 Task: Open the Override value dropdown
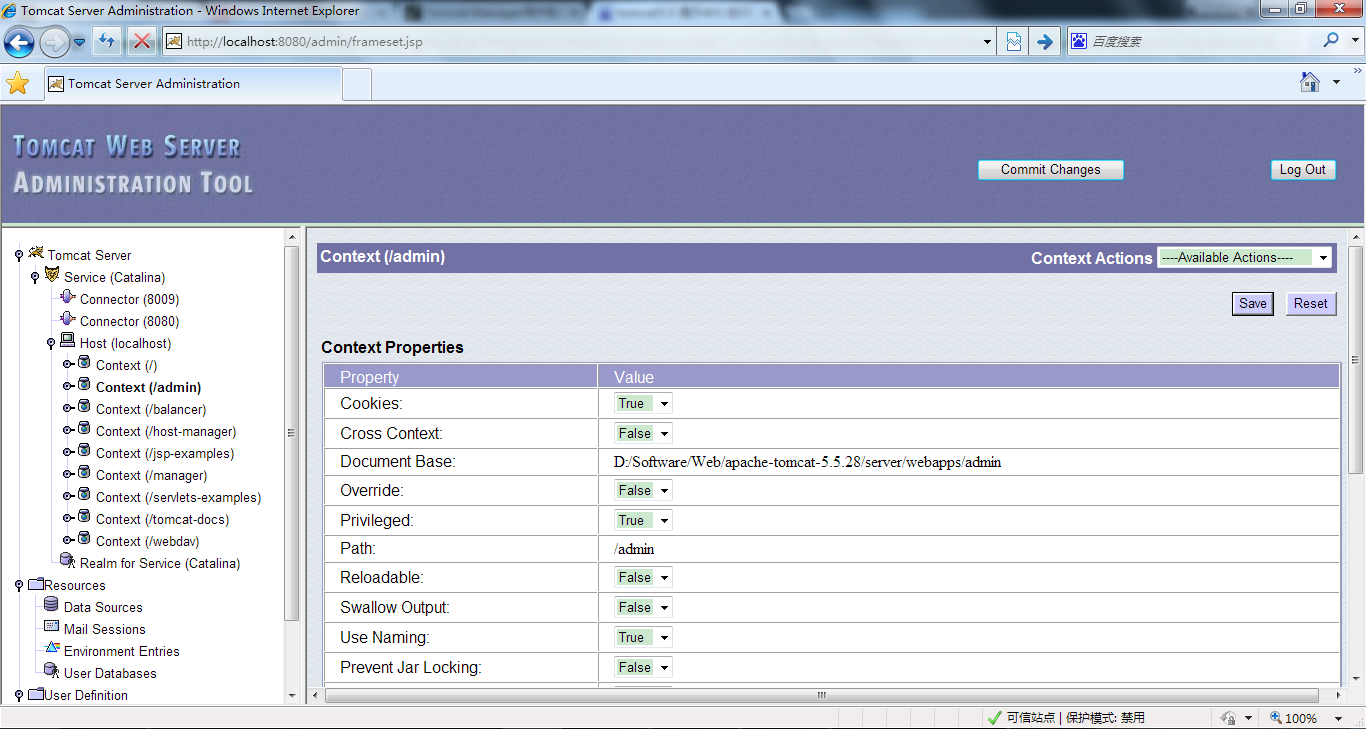(643, 491)
